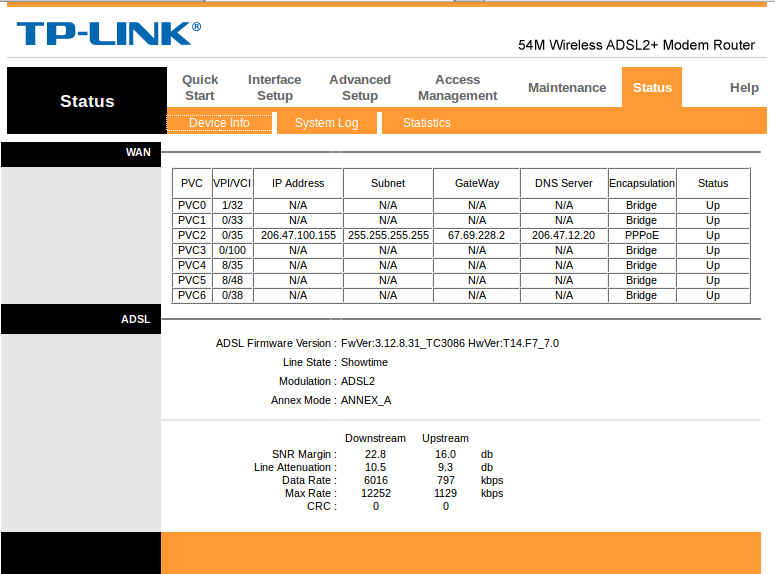
Task: Open the System Log sub-tab
Action: click(x=326, y=123)
